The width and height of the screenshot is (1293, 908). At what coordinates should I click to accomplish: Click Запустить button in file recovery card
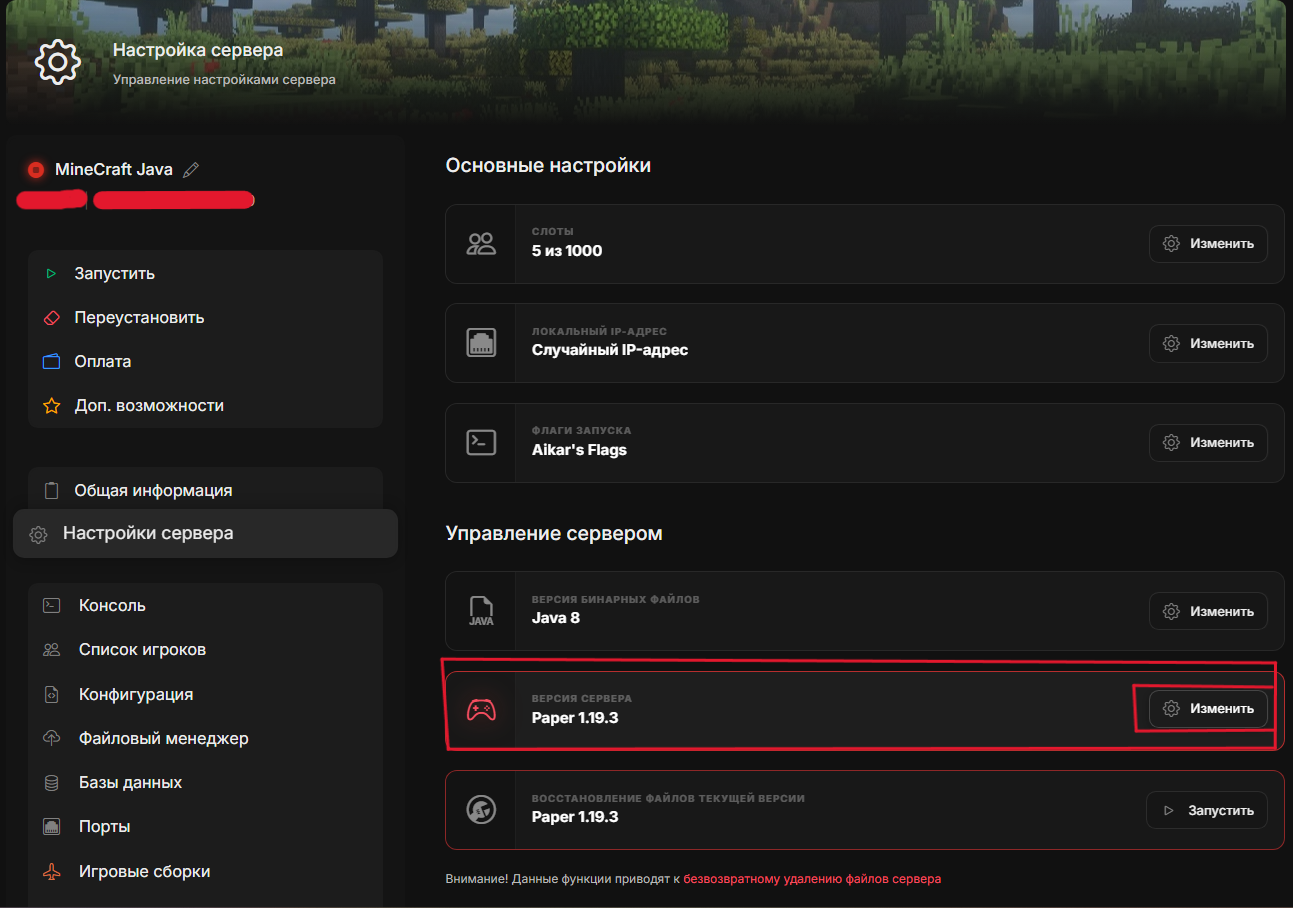coord(1207,810)
